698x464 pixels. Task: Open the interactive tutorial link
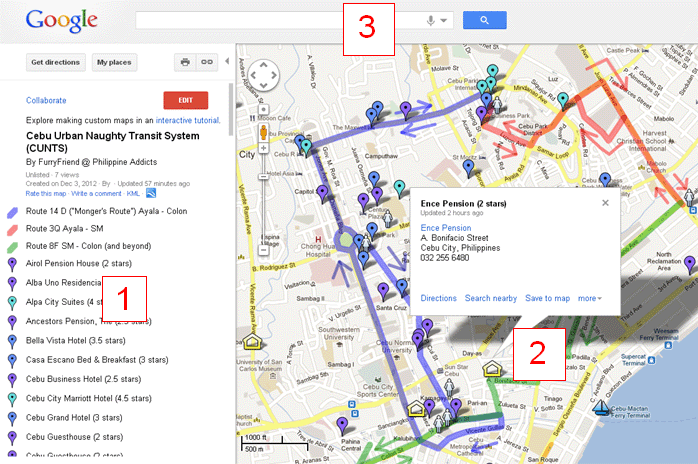(x=188, y=120)
